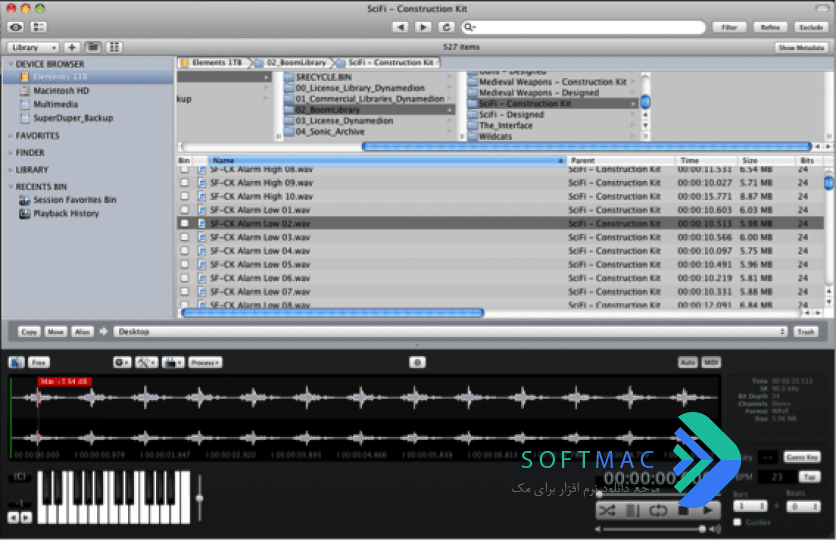The image size is (836, 540).
Task: Check bin box for SF-CK Alarm Low 05.wav
Action: pyautogui.click(x=184, y=264)
